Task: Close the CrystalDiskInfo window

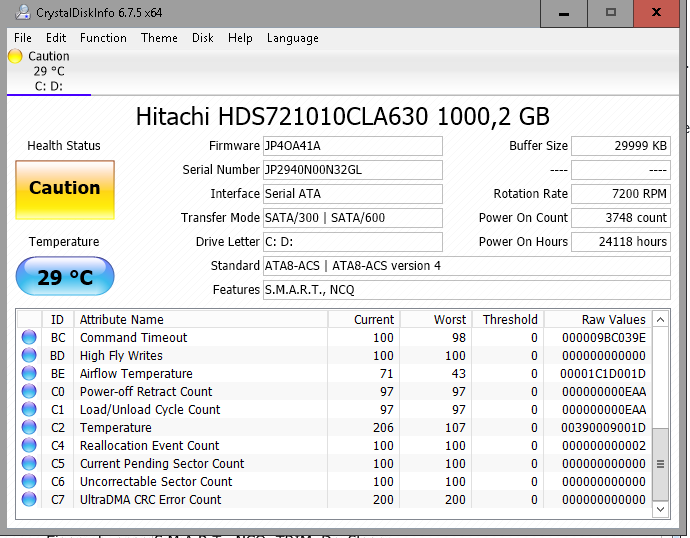Action: click(x=656, y=13)
